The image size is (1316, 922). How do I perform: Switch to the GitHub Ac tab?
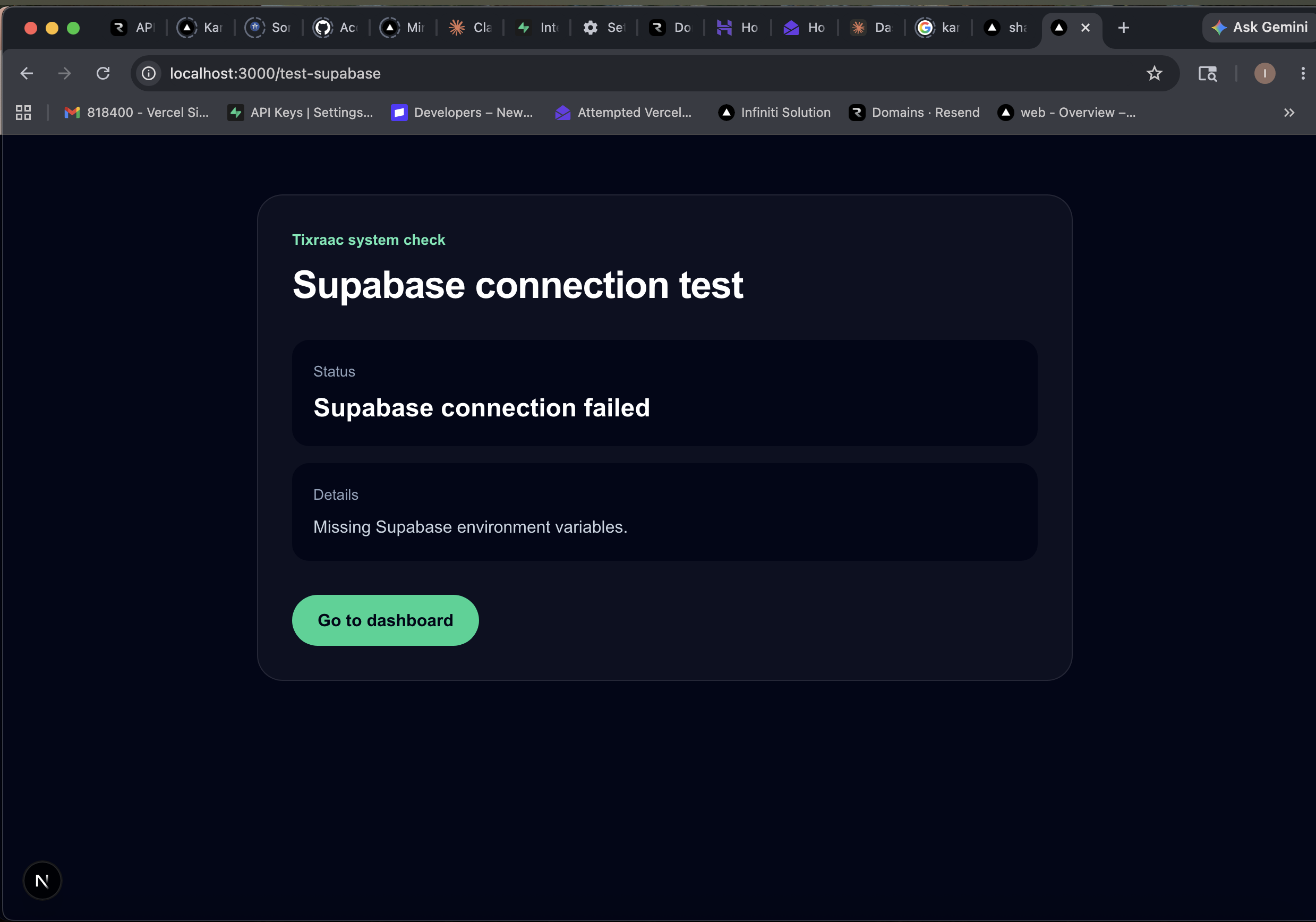pyautogui.click(x=335, y=28)
